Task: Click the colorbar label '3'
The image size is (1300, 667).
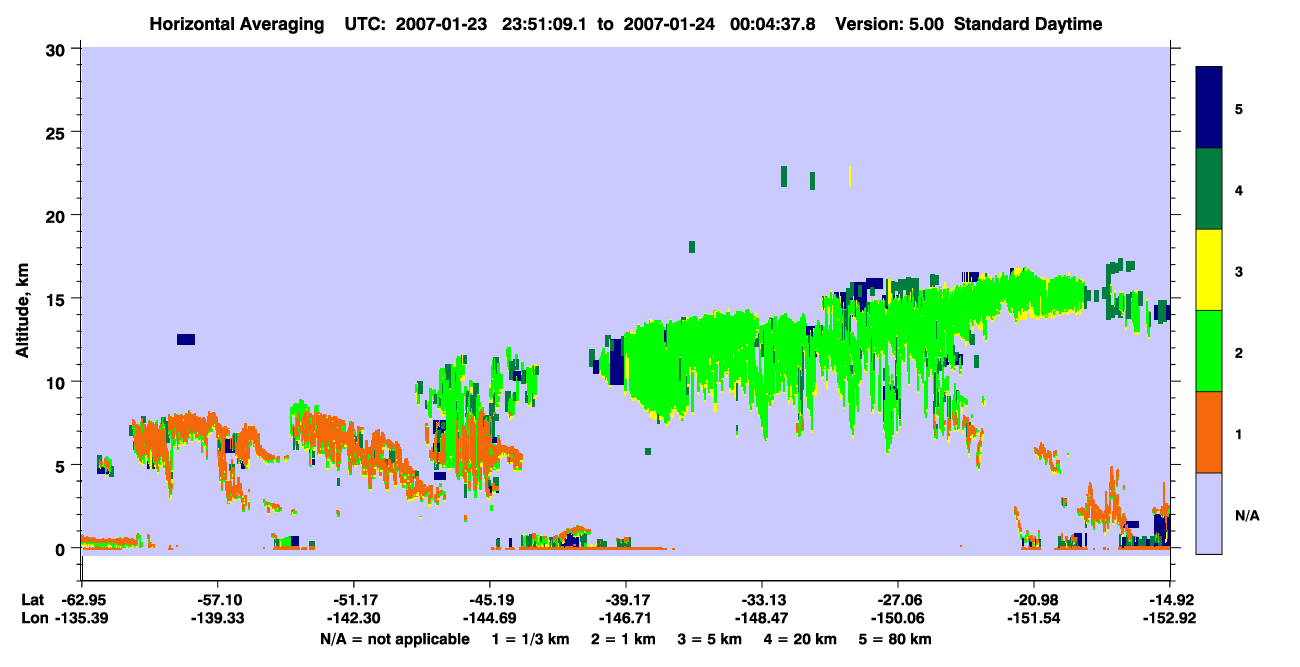Action: [x=1239, y=271]
